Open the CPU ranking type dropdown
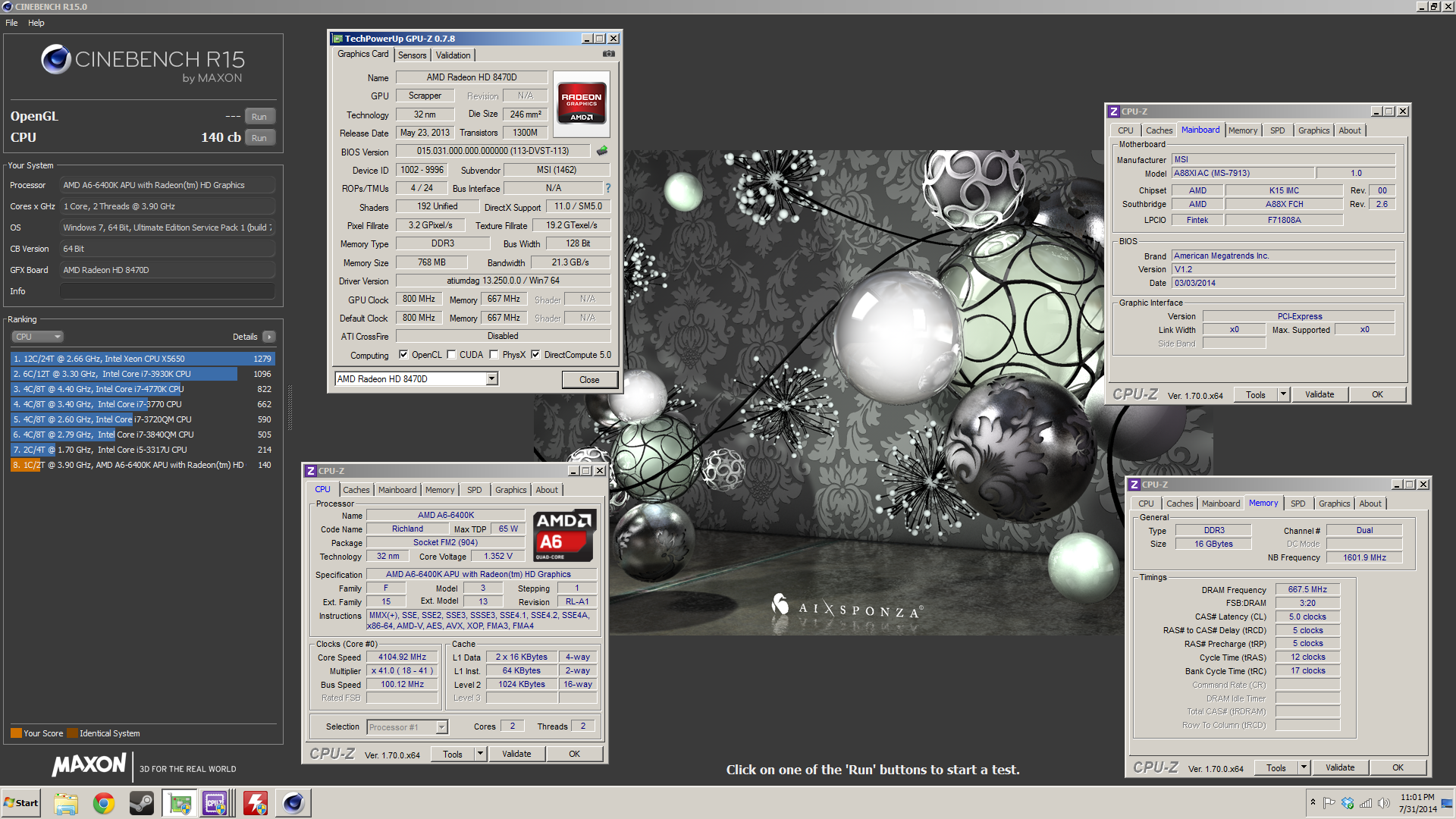This screenshot has height=819, width=1456. [37, 337]
